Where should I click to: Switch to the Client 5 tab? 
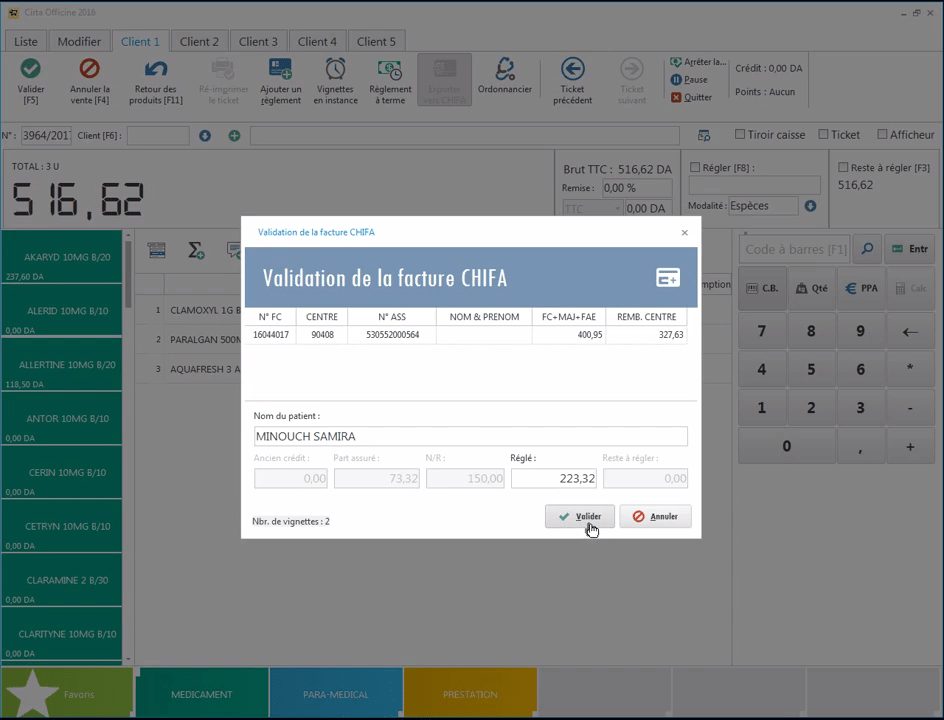376,42
